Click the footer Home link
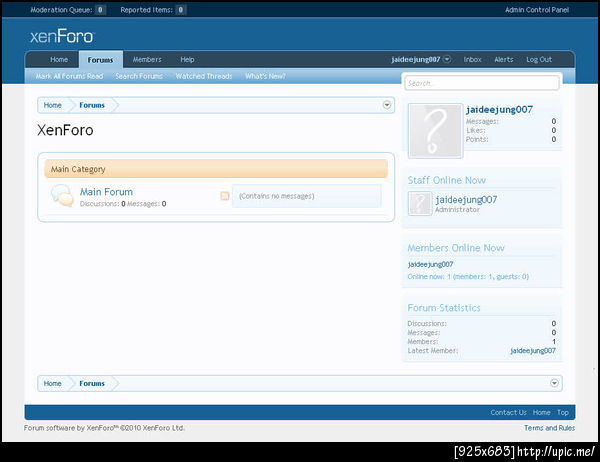Screen dimensions: 600x462 pos(541,412)
